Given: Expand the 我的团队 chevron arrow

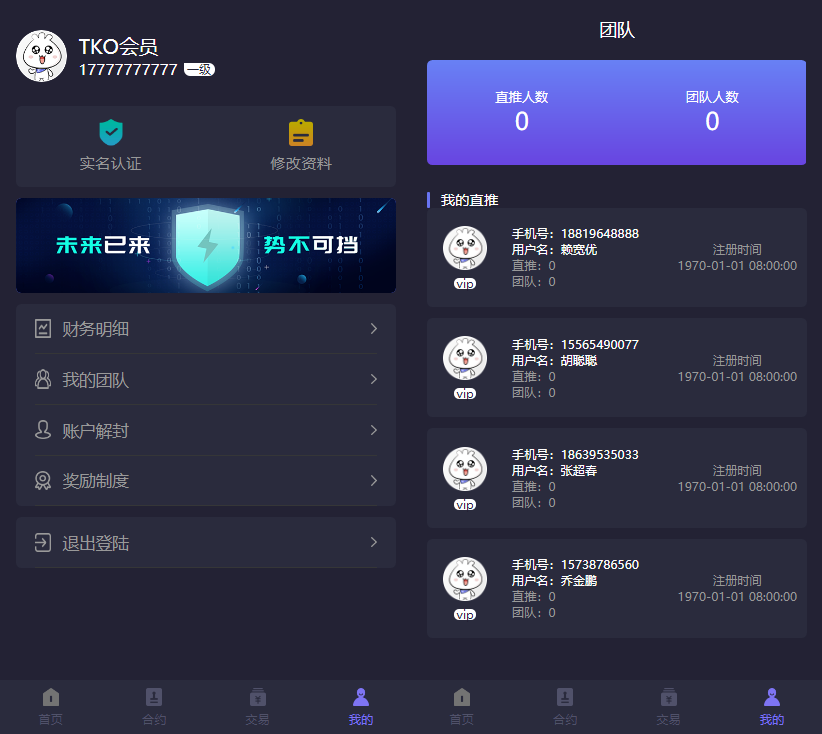Looking at the screenshot, I should 374,379.
